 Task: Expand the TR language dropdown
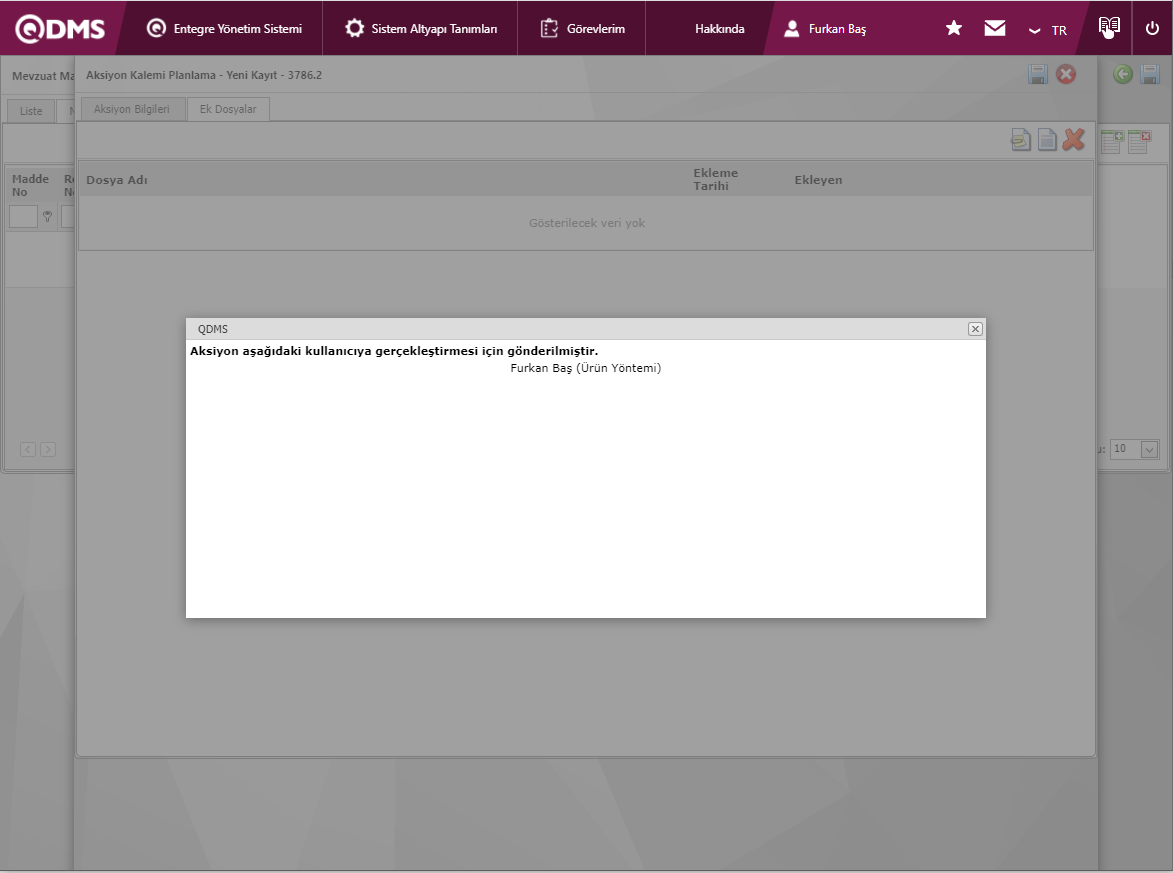click(1047, 30)
